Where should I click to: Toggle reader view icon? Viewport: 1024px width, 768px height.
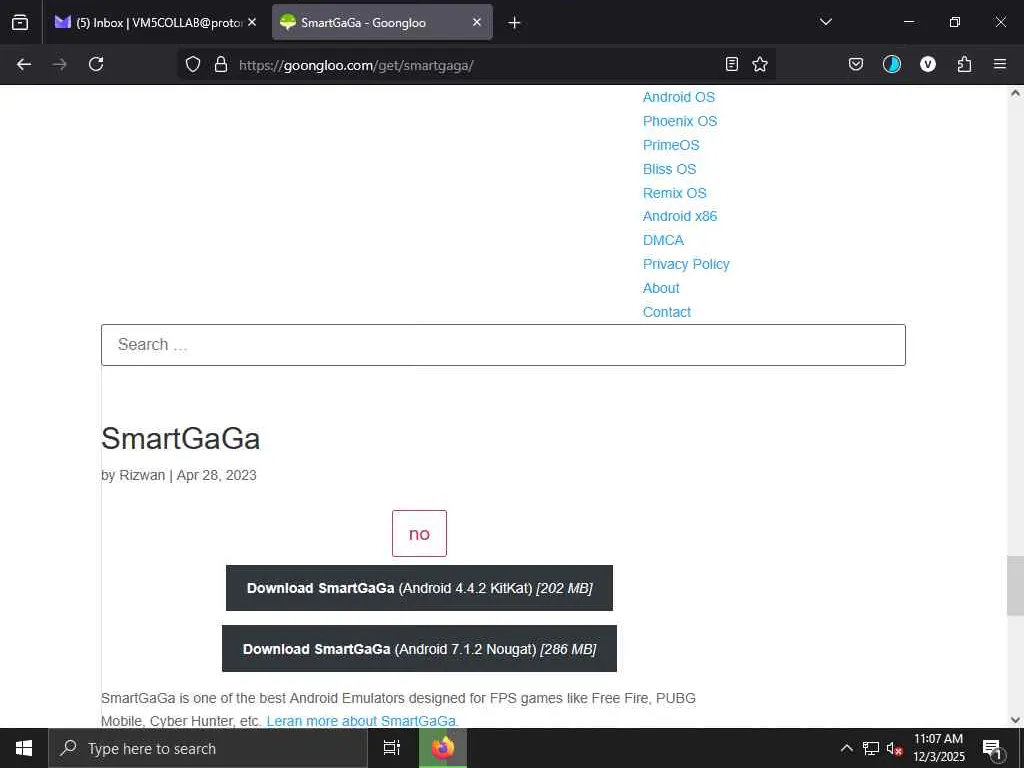731,64
